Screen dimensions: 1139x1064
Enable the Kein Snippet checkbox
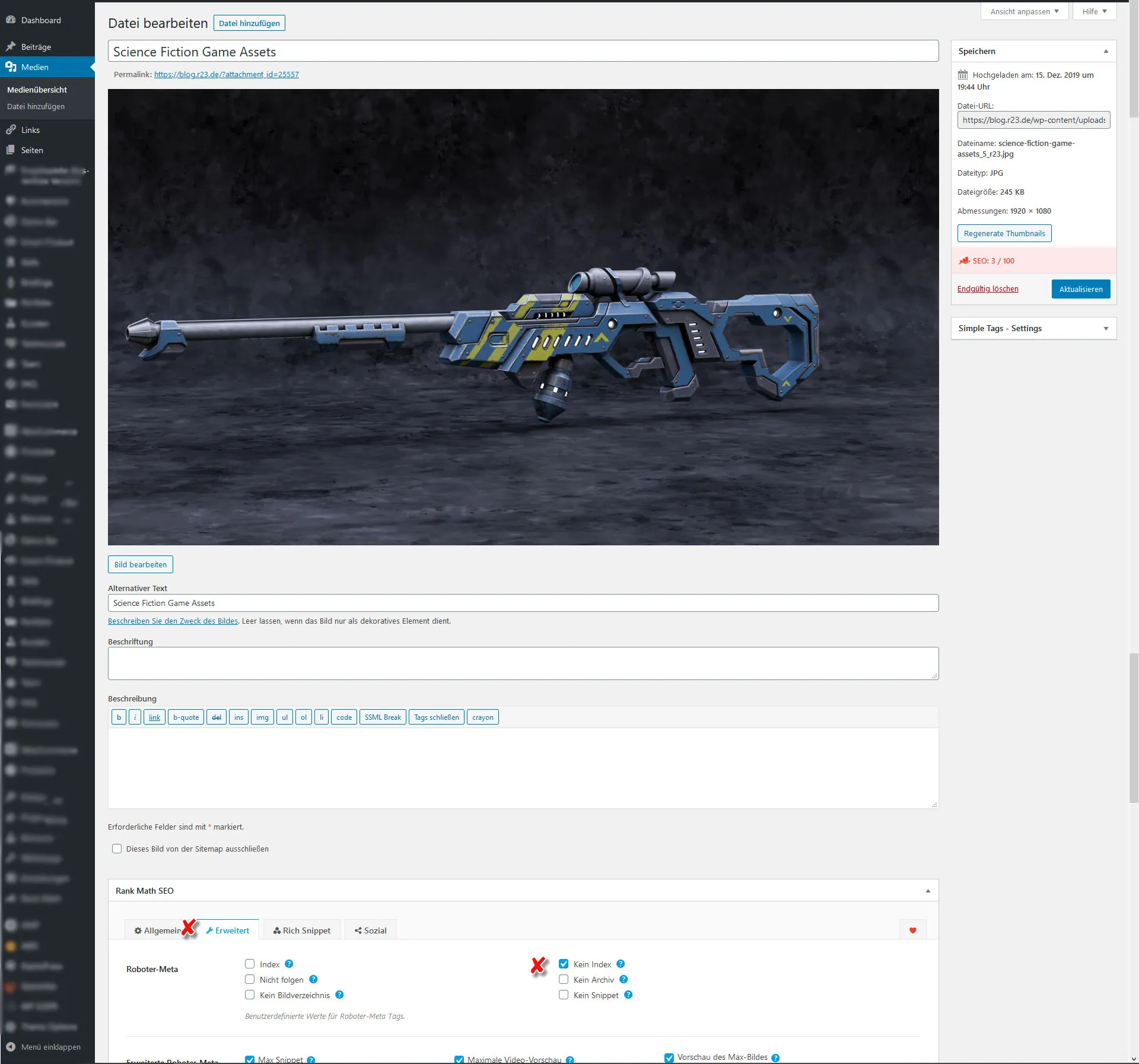[564, 995]
